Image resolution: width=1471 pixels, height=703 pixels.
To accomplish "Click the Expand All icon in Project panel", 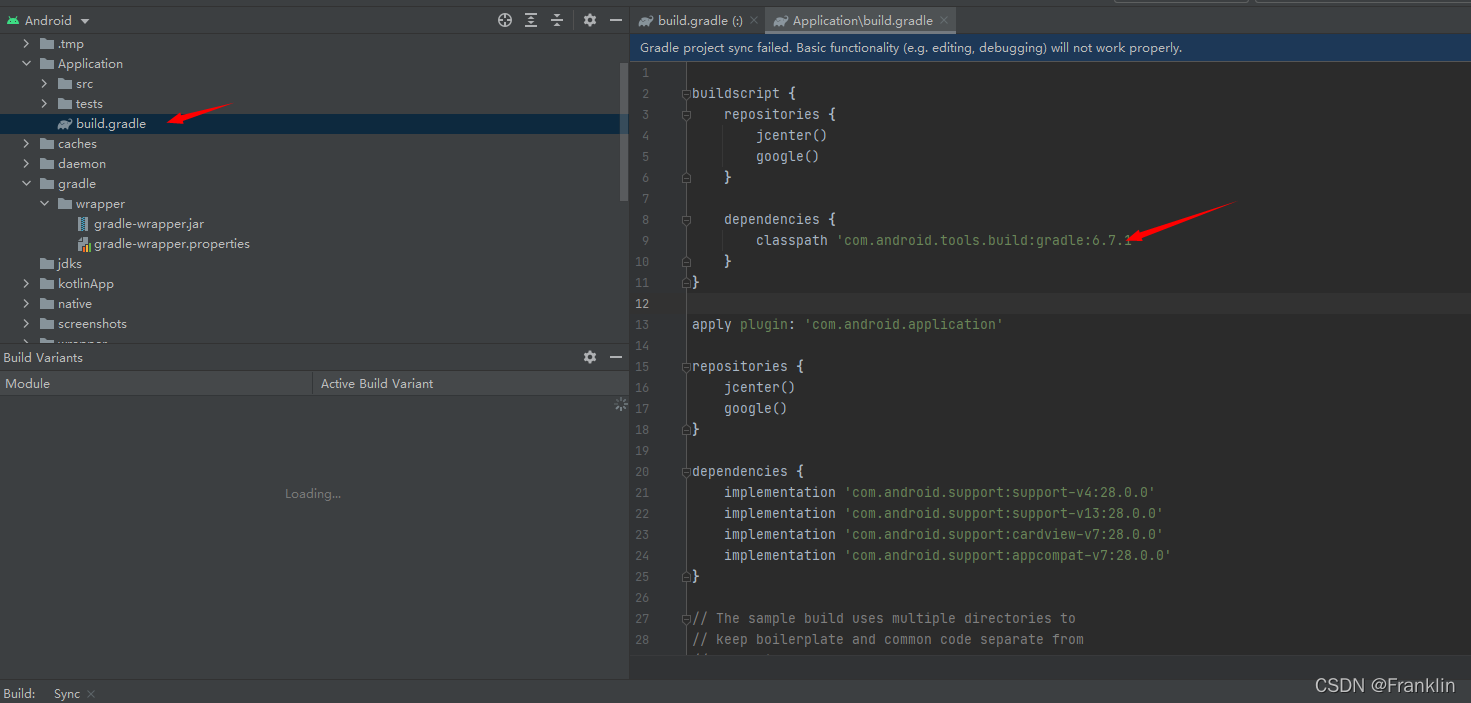I will [531, 20].
